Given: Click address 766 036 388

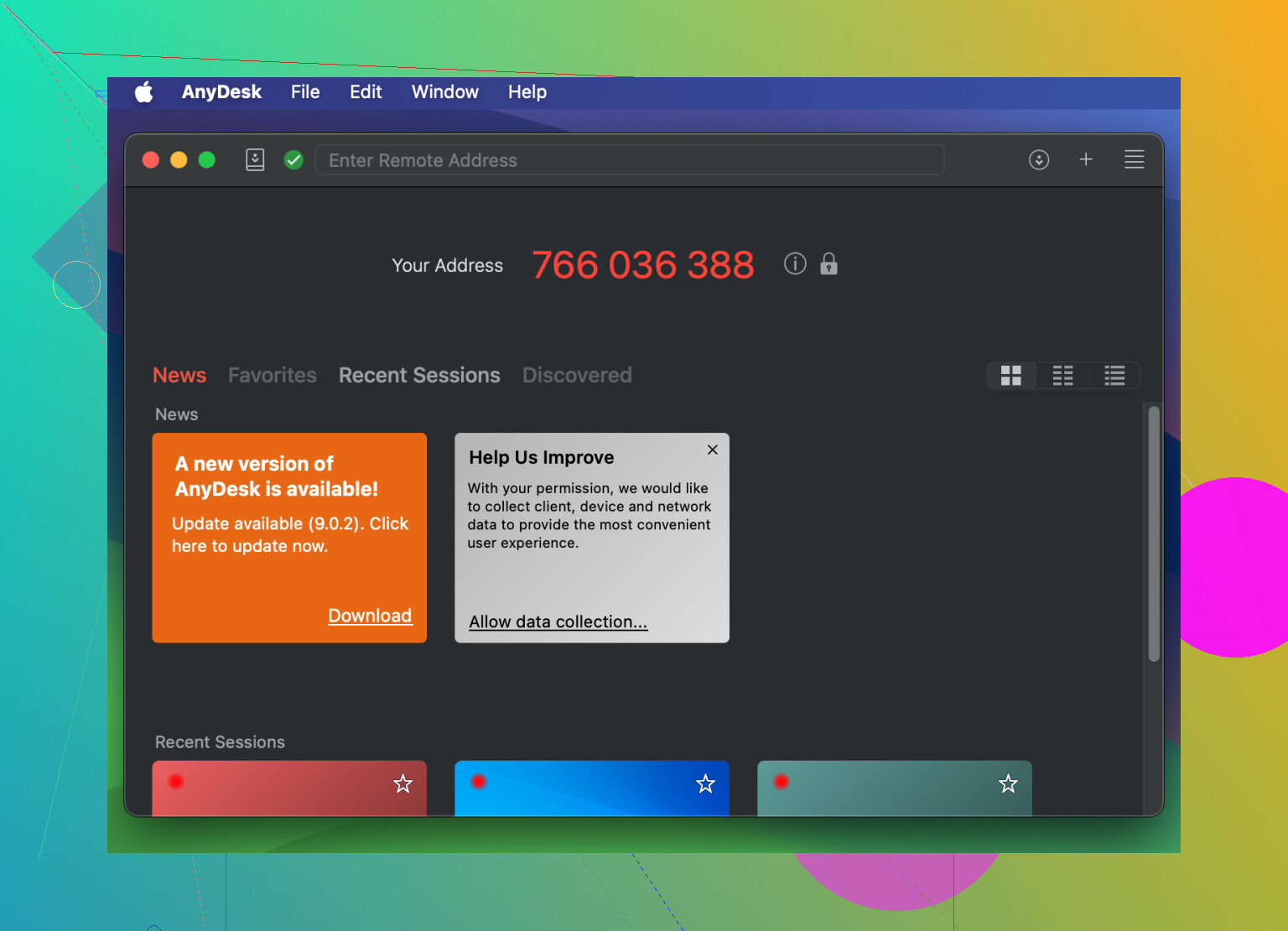Looking at the screenshot, I should pos(643,265).
